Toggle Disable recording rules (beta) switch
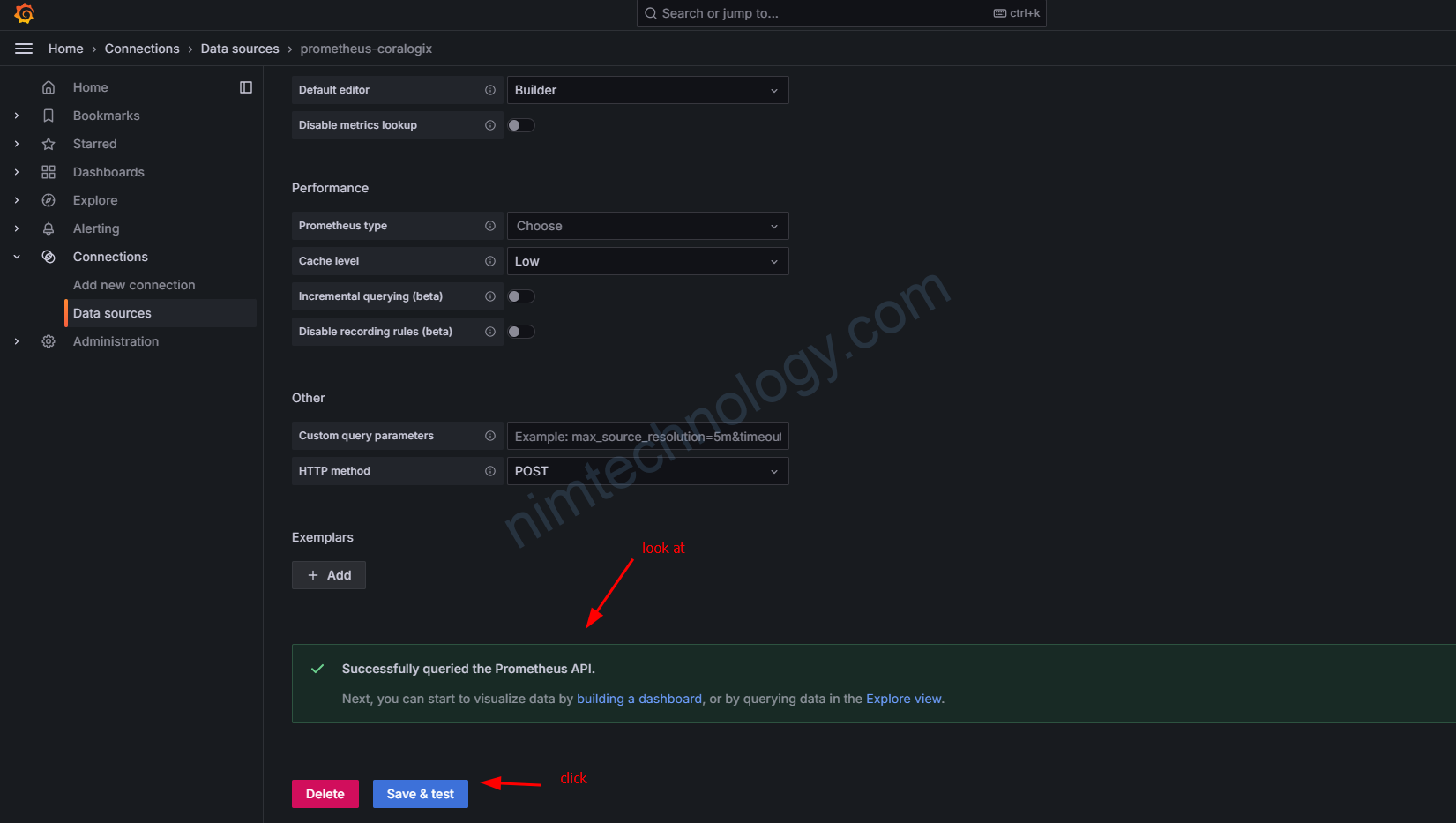1456x823 pixels. click(x=521, y=332)
